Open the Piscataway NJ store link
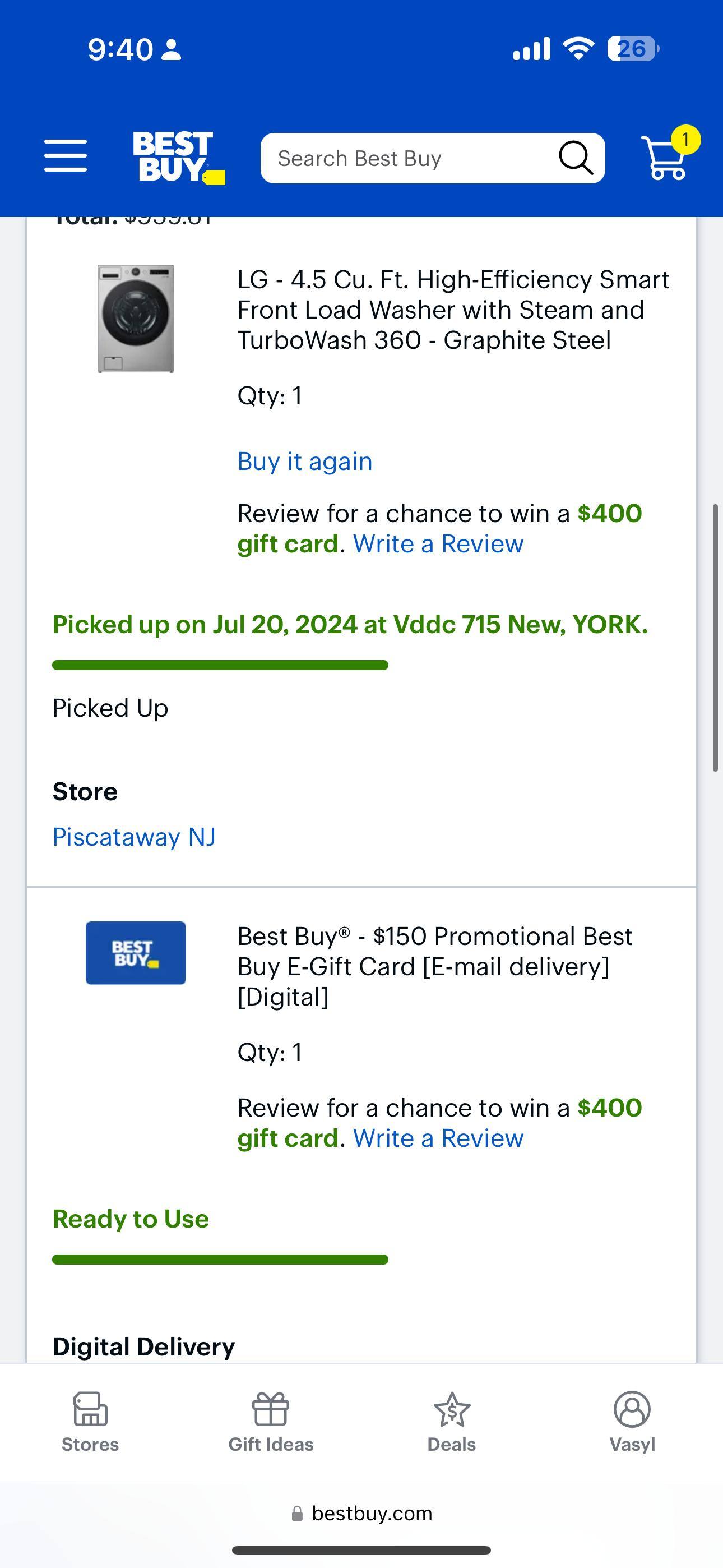This screenshot has width=723, height=1568. point(133,836)
